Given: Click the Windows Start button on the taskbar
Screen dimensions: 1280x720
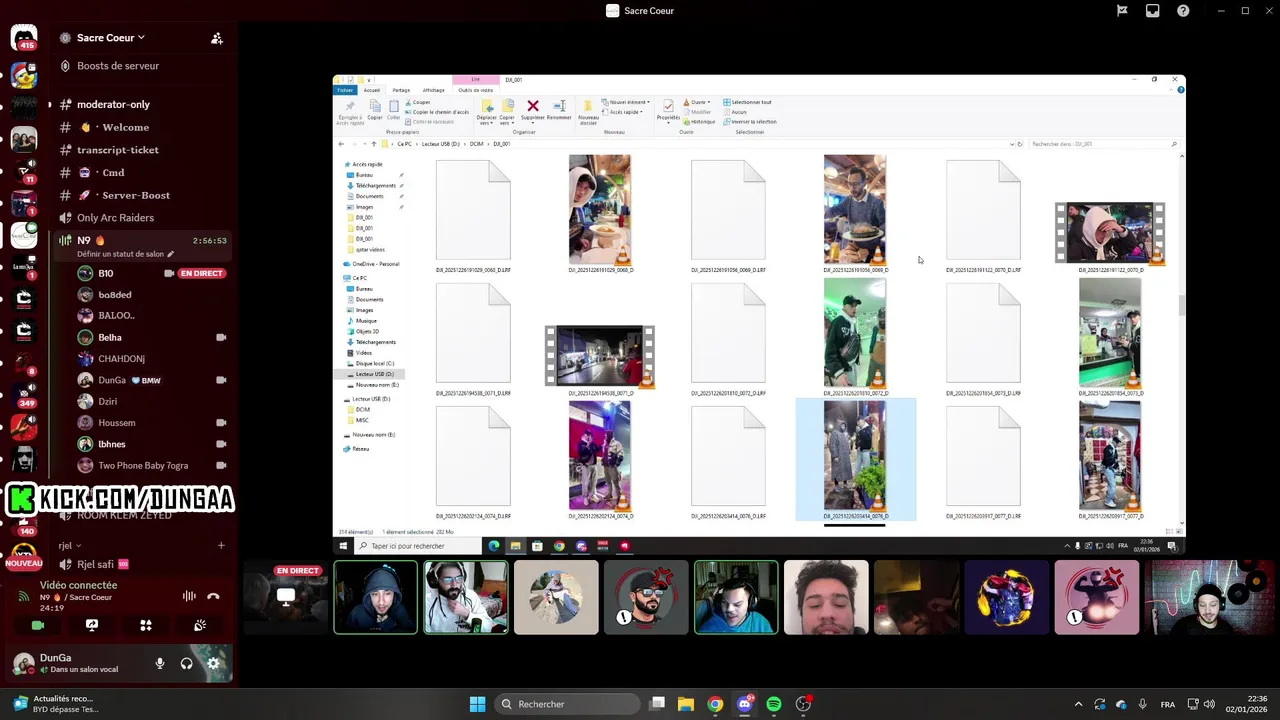Looking at the screenshot, I should point(477,704).
